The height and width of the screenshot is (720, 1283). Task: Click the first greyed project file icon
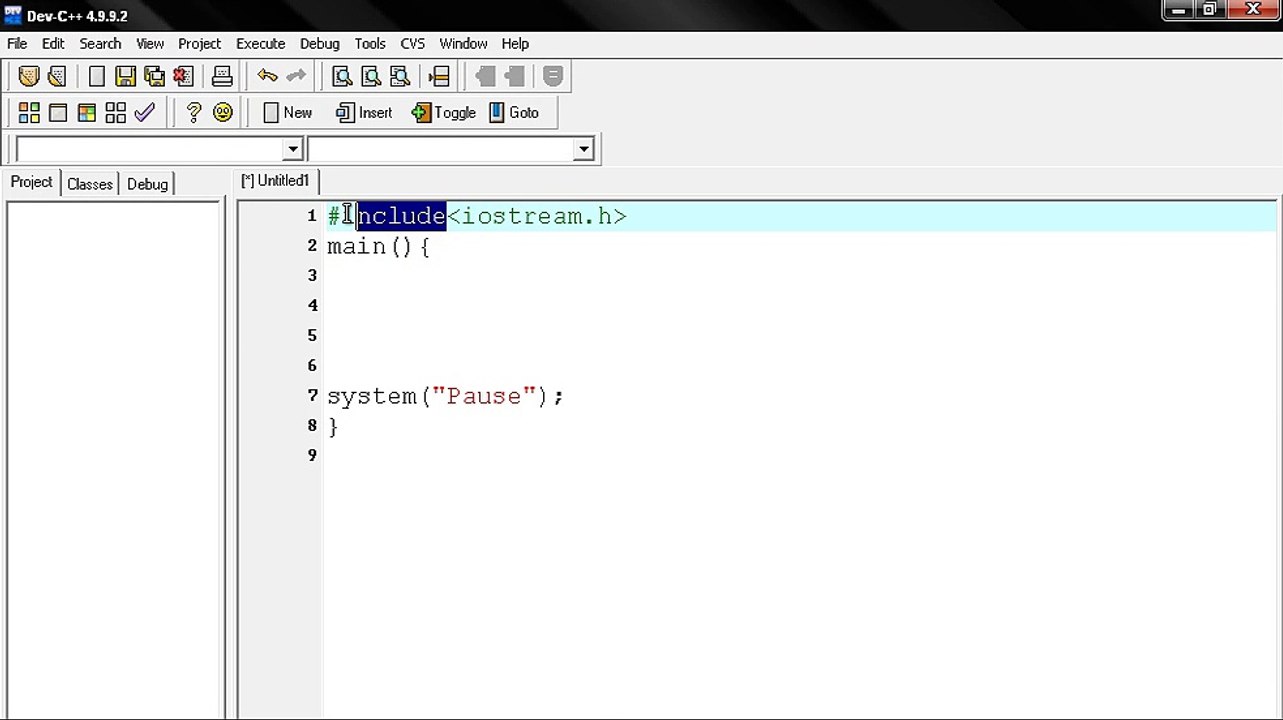[485, 76]
